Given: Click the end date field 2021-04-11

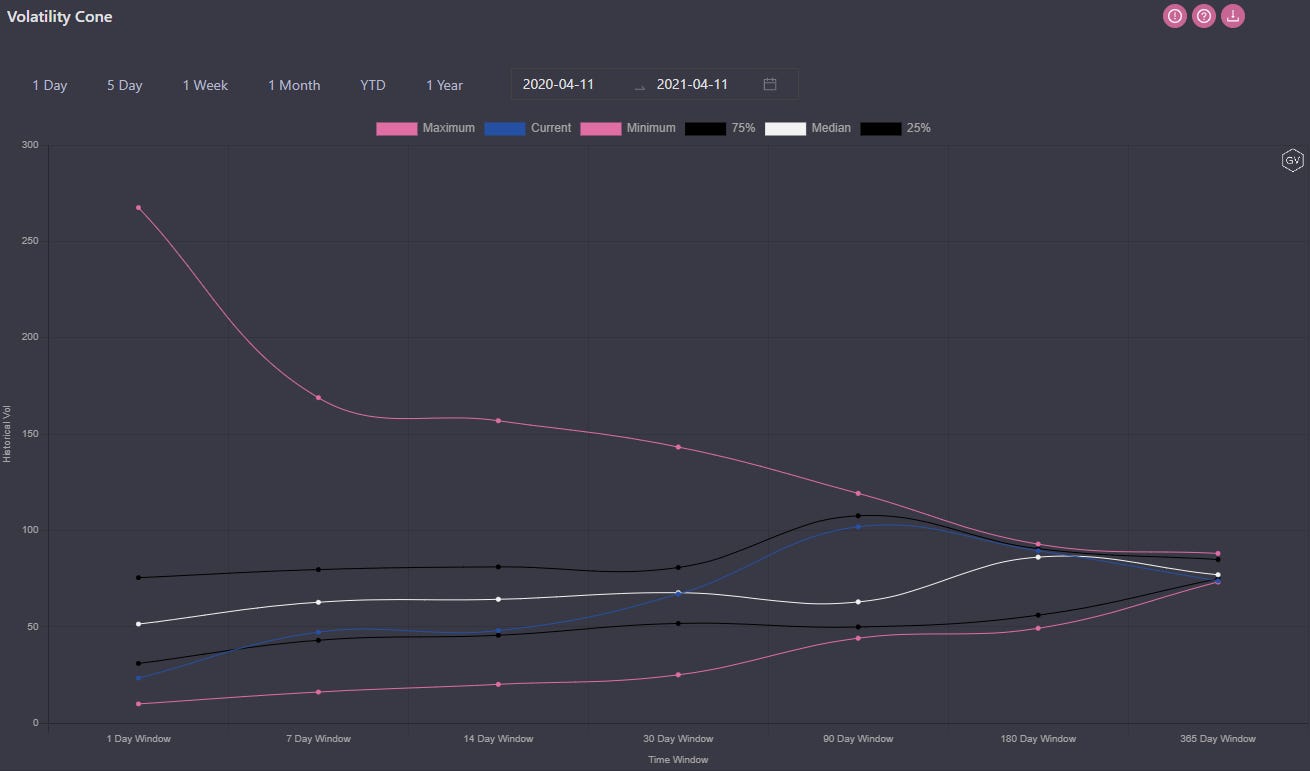Looking at the screenshot, I should [692, 84].
